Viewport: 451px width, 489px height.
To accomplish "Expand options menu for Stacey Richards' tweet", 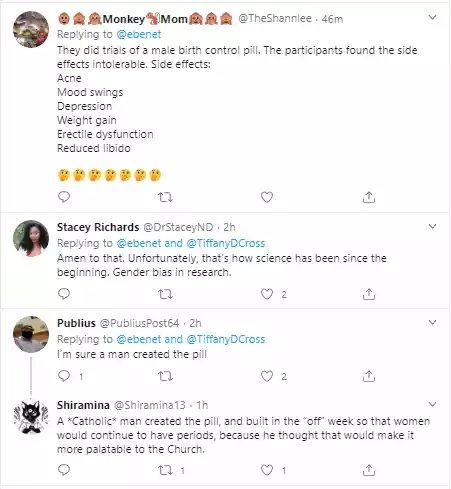I will (432, 227).
